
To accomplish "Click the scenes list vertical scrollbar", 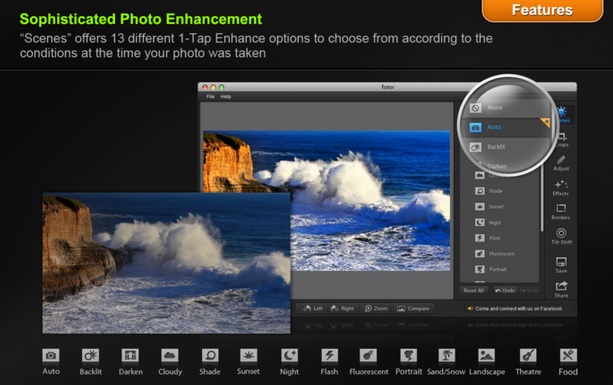I will (x=542, y=199).
